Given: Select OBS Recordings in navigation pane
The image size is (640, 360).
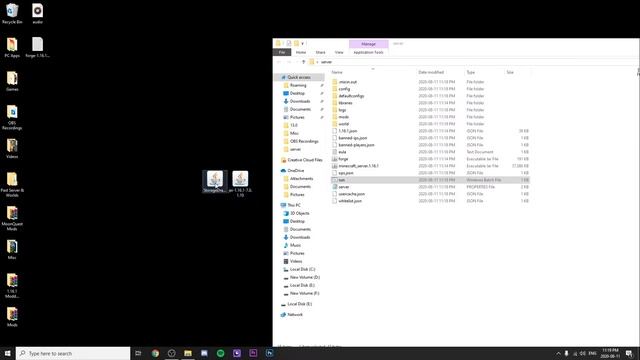Looking at the screenshot, I should point(304,141).
